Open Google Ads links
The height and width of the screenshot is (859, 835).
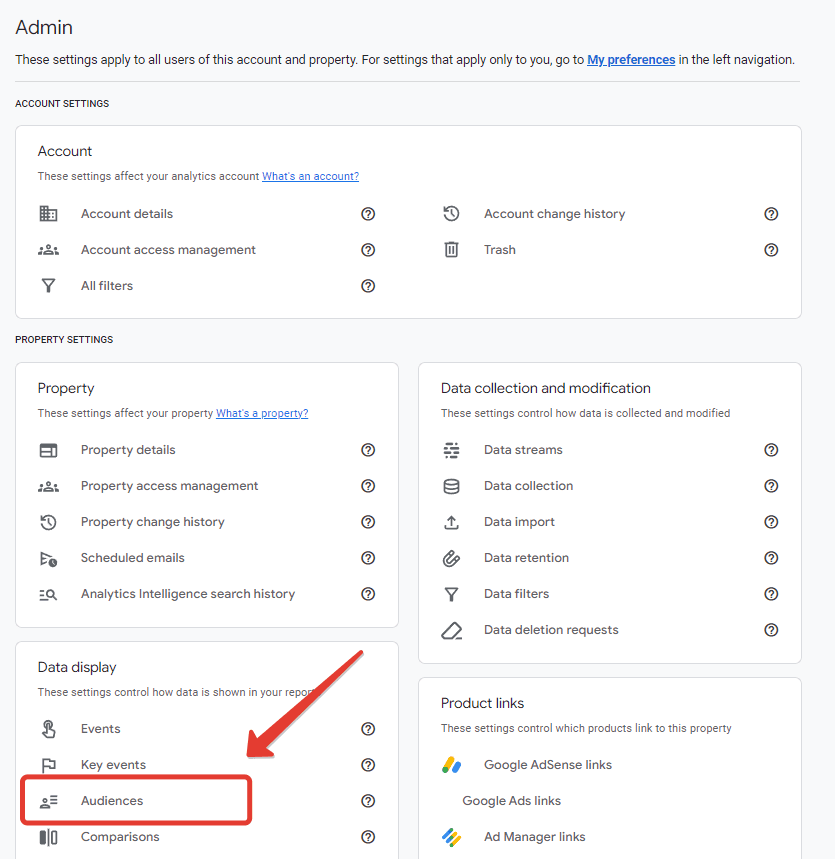click(512, 801)
